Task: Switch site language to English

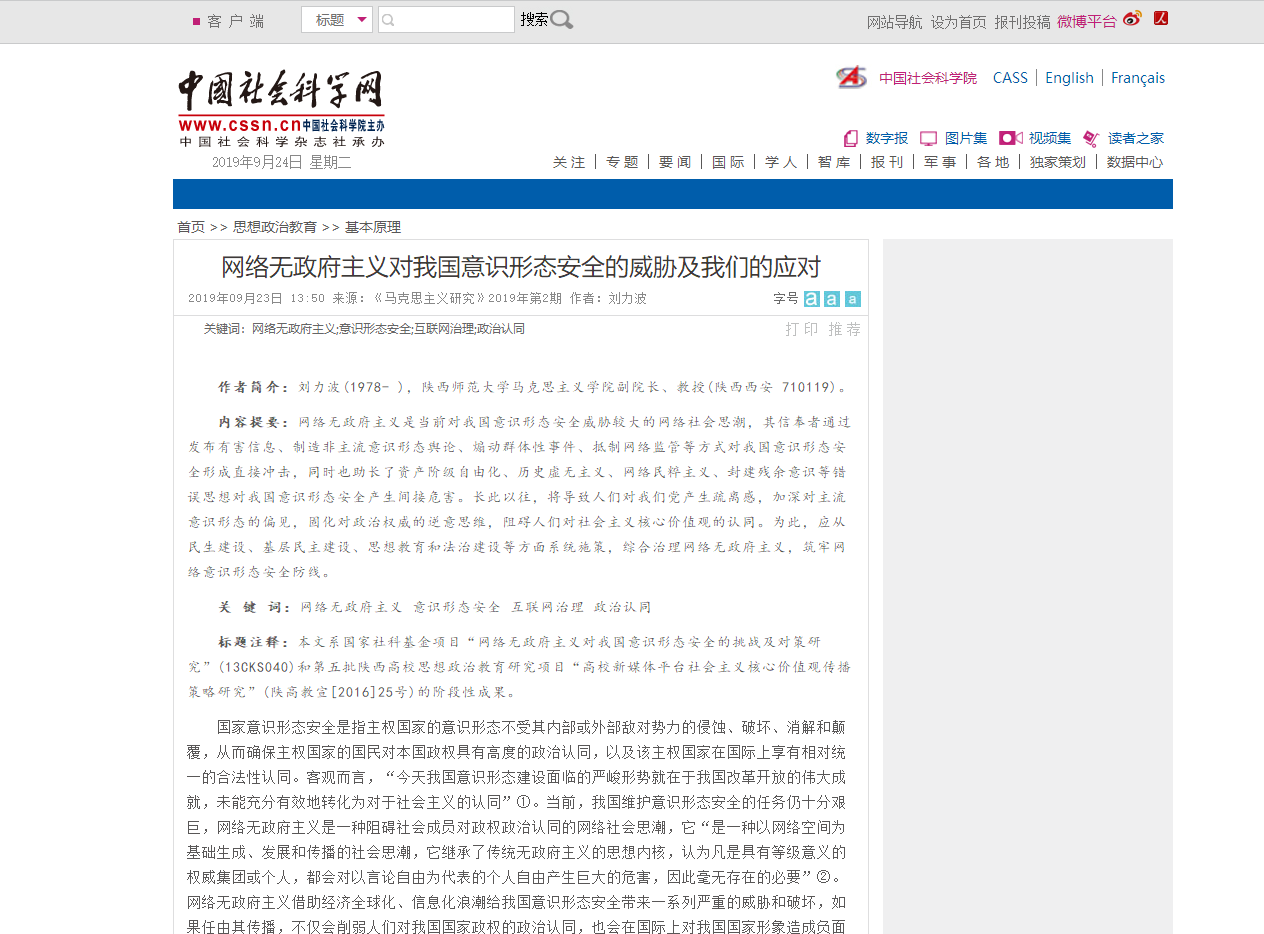Action: (x=1069, y=78)
